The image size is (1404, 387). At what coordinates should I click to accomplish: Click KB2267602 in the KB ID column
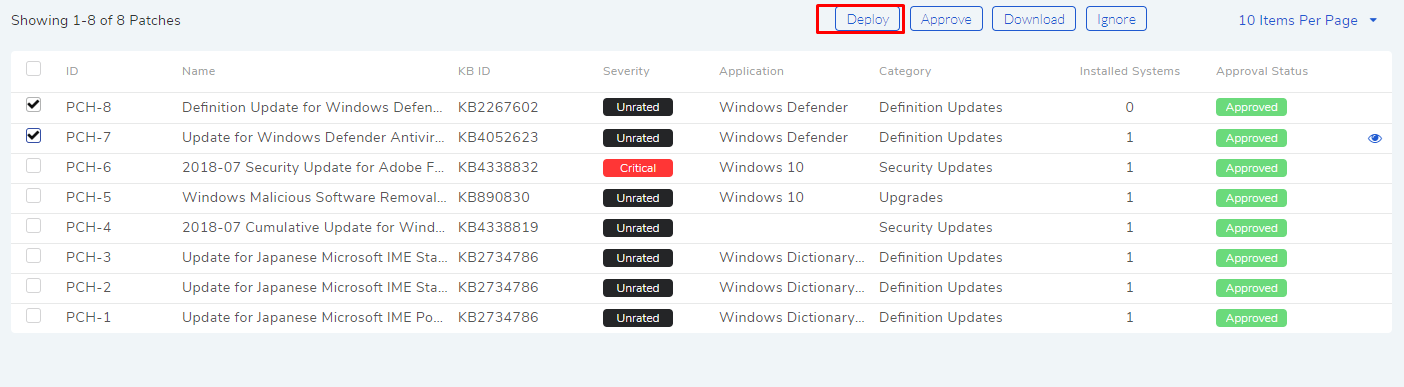click(498, 107)
